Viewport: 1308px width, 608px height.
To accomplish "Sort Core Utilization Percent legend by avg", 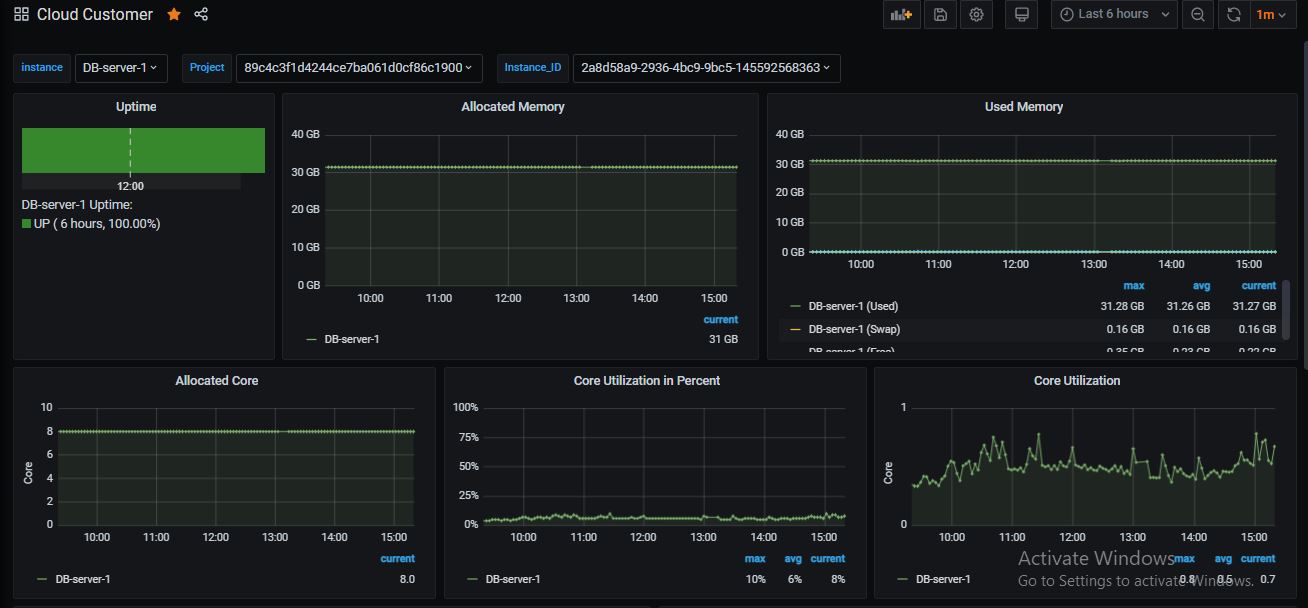I will click(793, 559).
